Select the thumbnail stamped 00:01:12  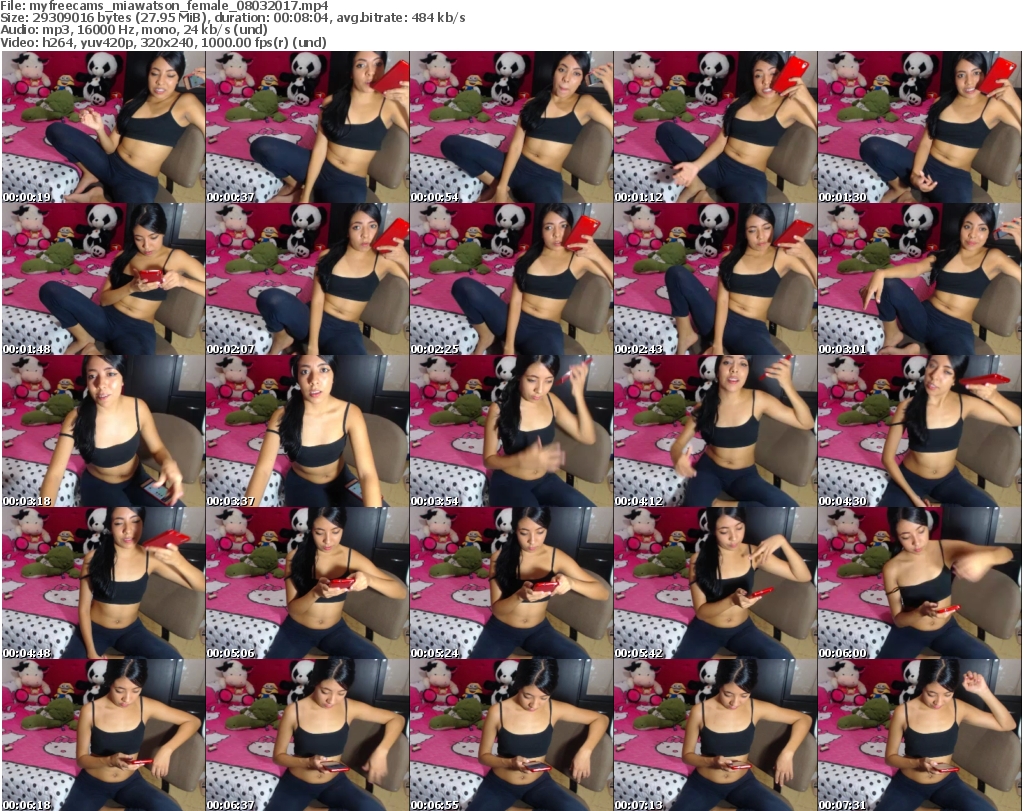click(715, 127)
